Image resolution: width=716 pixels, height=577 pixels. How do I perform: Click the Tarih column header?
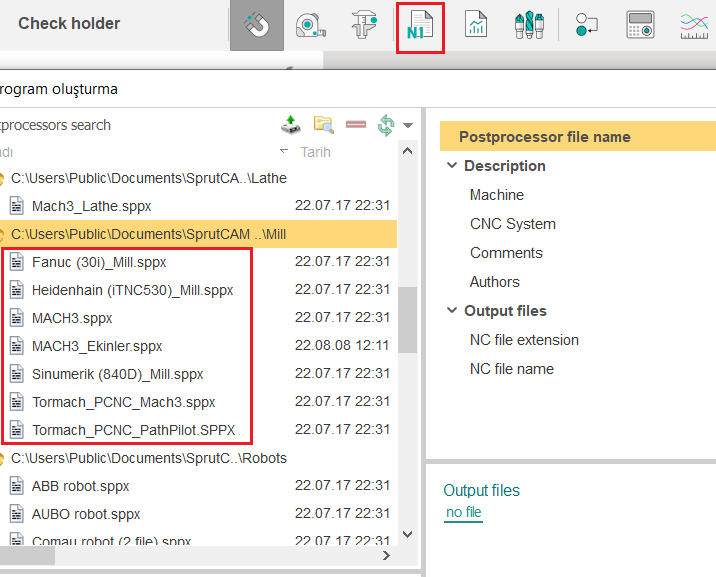(x=315, y=152)
